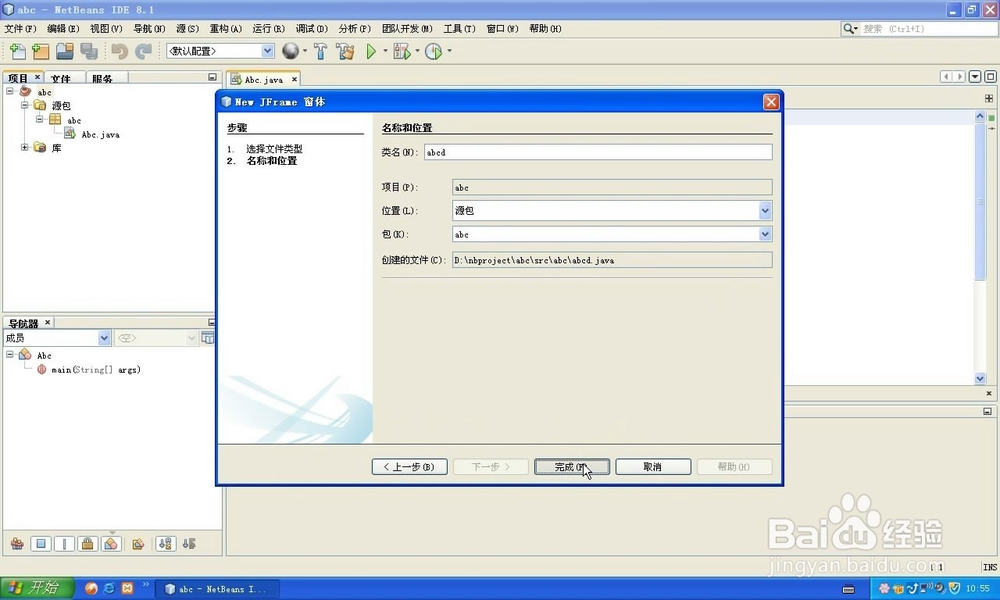The height and width of the screenshot is (600, 1000).
Task: Click the XAMPP quick launch icon
Action: coord(128,588)
